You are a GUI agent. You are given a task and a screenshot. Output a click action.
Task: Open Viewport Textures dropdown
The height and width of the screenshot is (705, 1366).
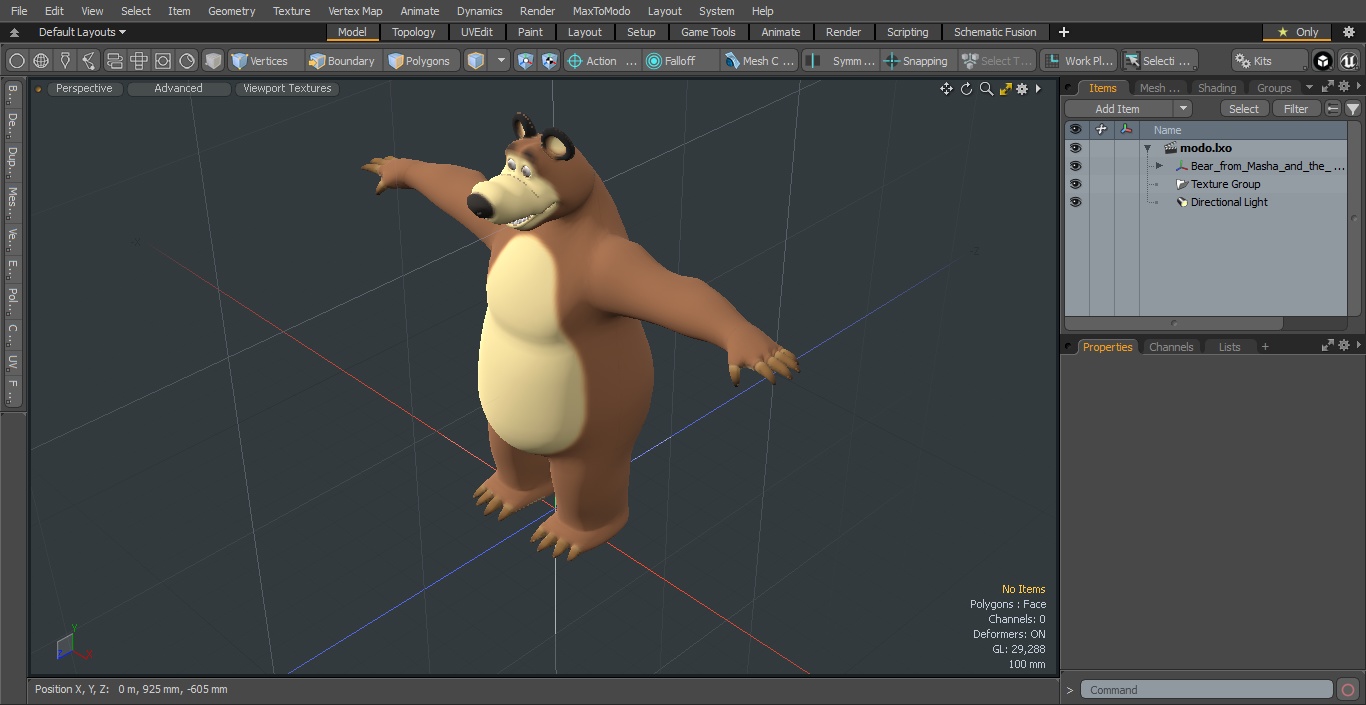287,88
